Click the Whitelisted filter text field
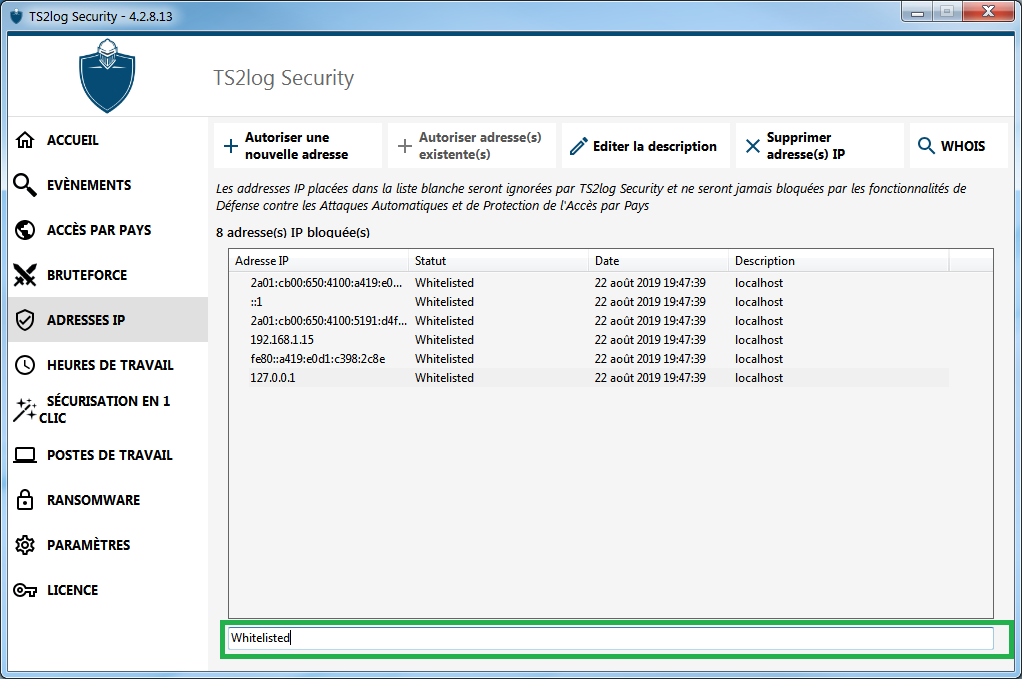 point(611,638)
